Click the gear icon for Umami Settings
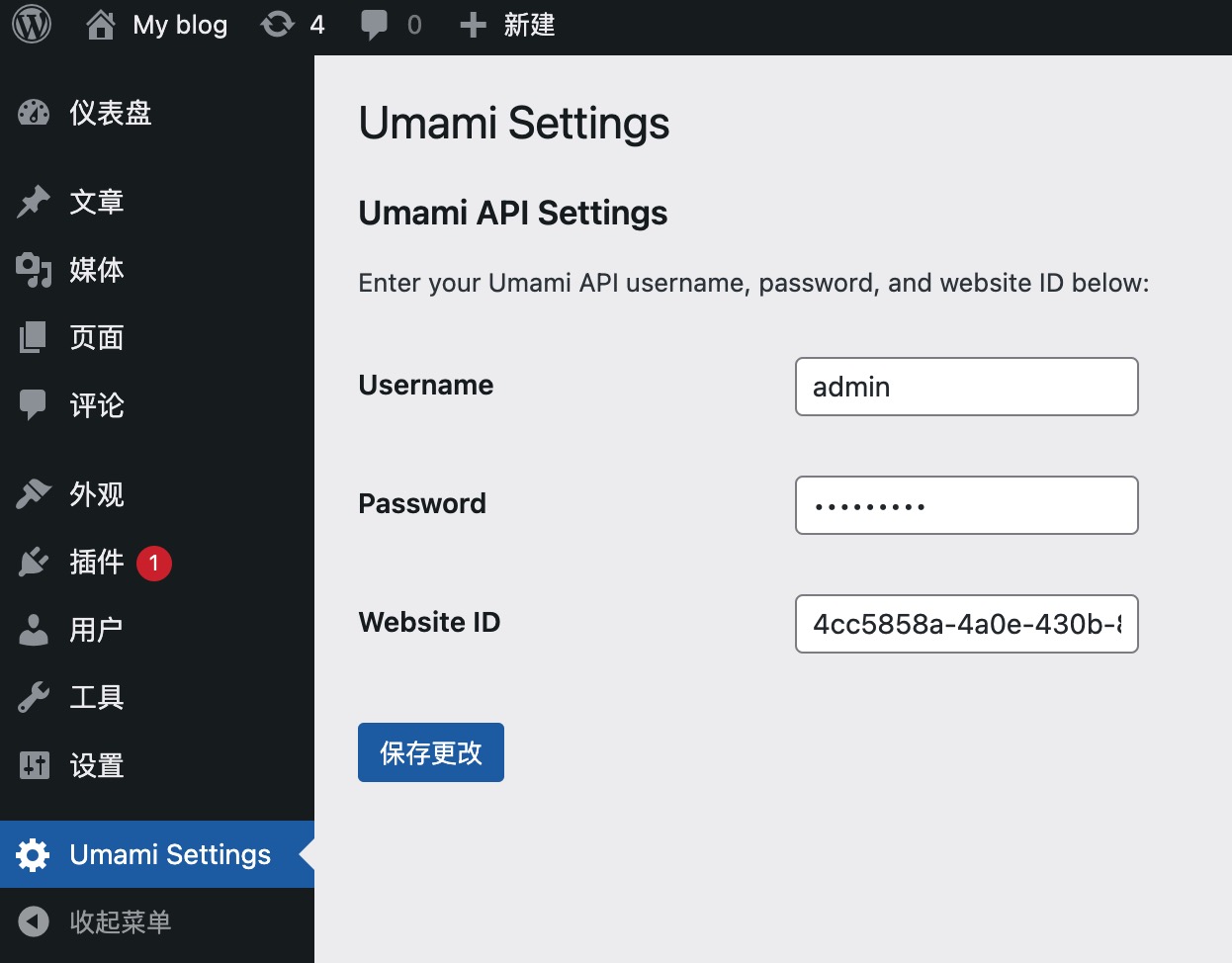This screenshot has width=1232, height=963. tap(34, 854)
